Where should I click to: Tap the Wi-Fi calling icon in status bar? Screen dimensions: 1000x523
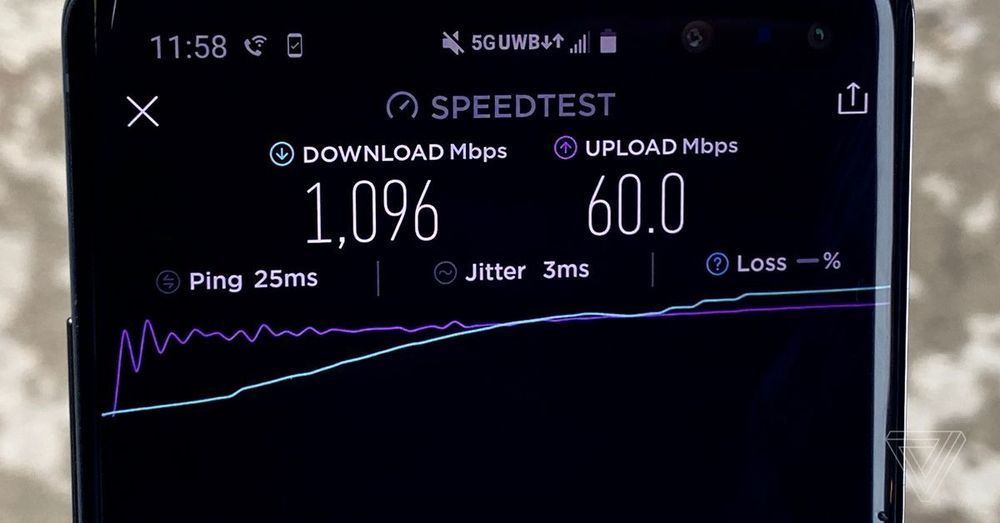coord(255,46)
